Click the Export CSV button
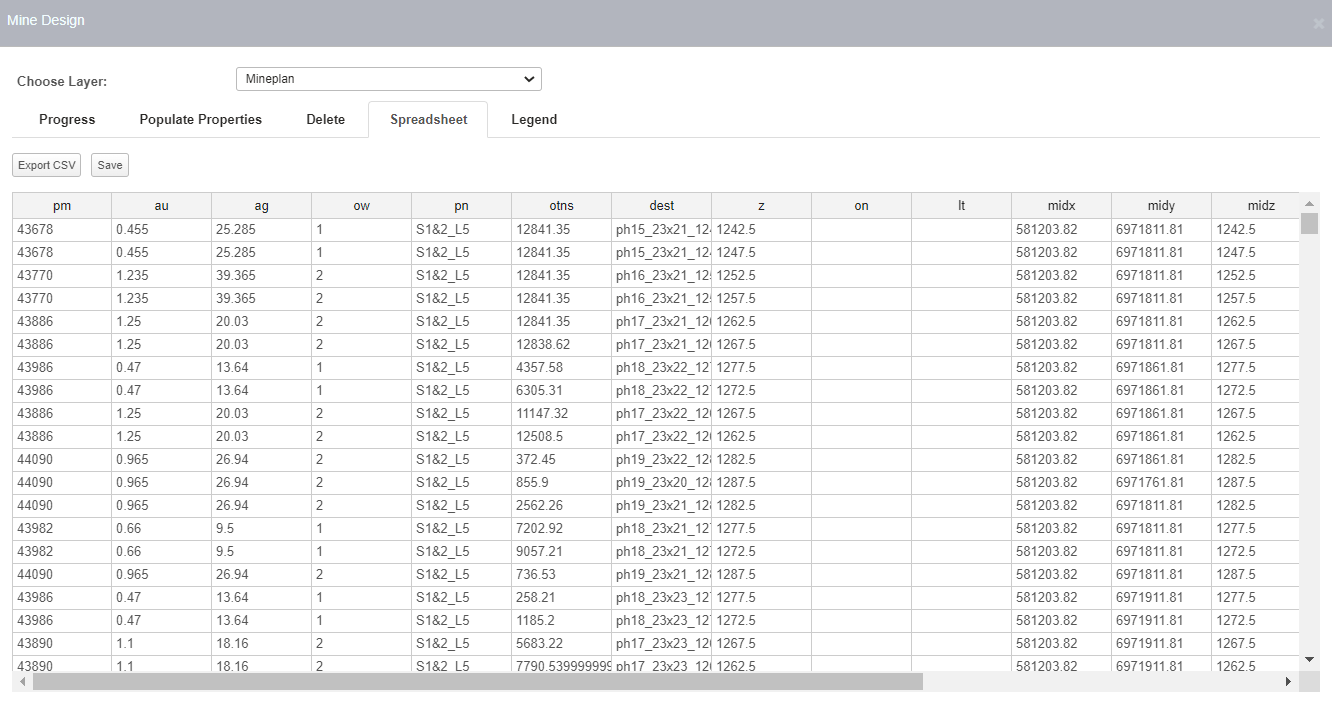This screenshot has width=1332, height=712. [47, 165]
